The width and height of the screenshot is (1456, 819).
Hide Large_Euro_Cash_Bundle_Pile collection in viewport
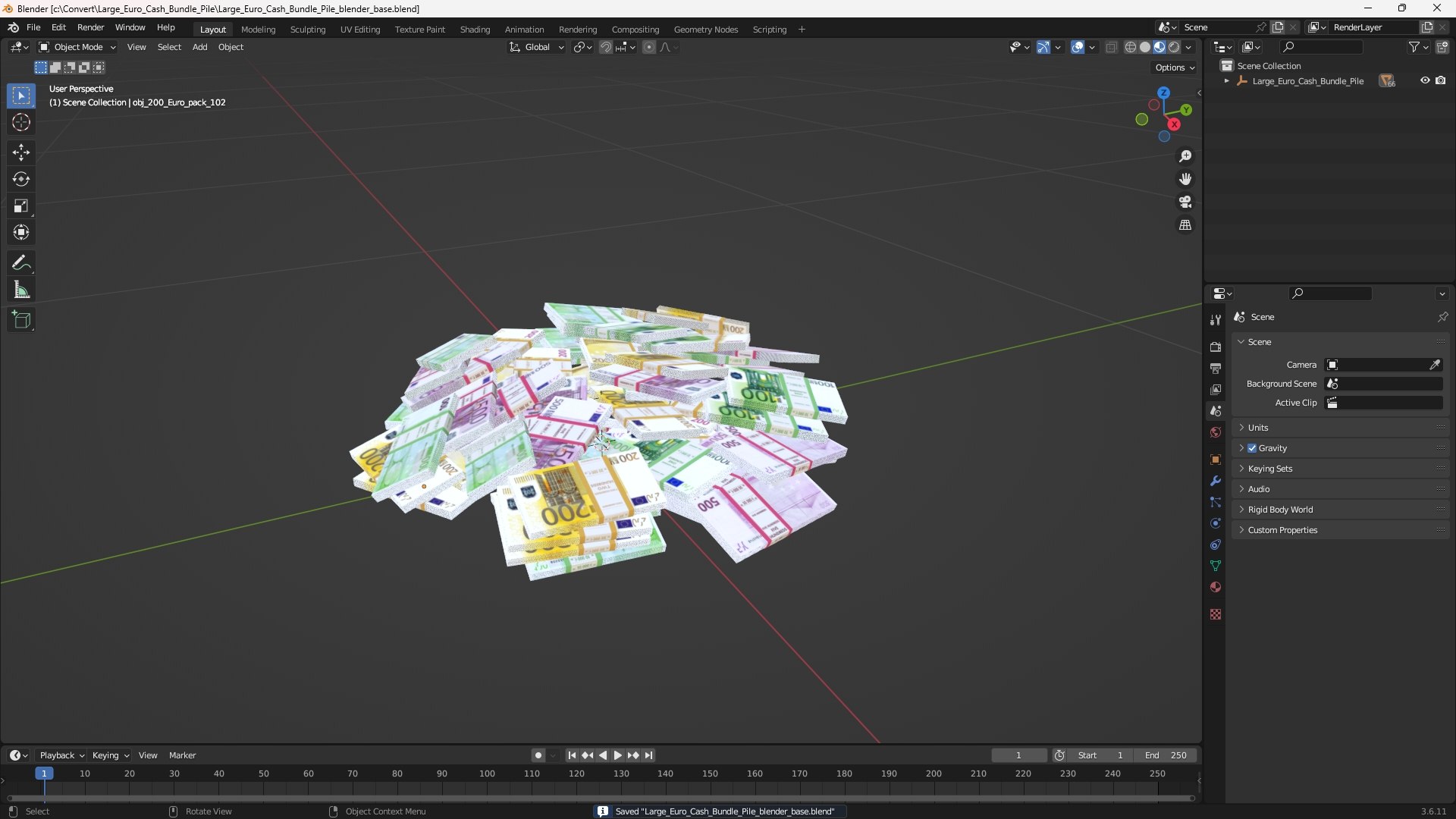(x=1425, y=80)
